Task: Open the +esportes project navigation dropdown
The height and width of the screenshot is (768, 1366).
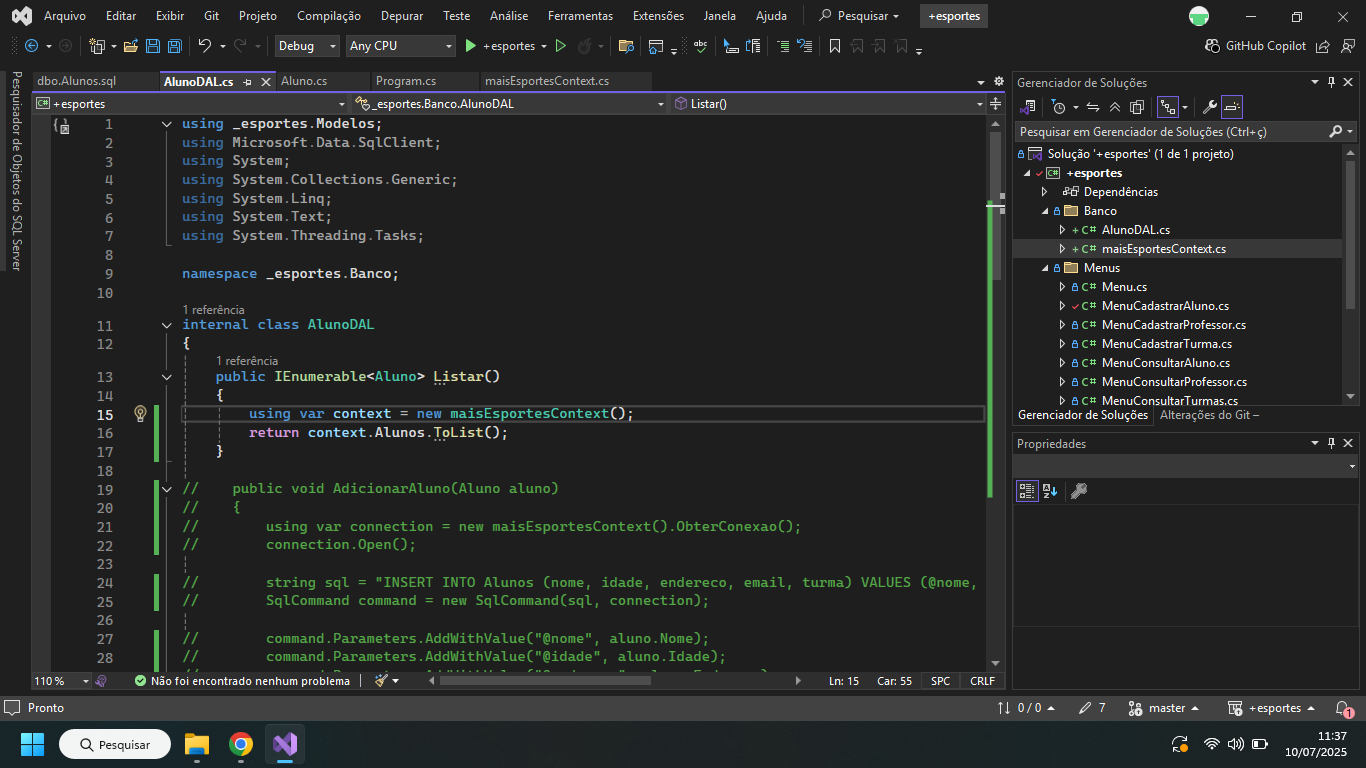Action: coord(190,103)
